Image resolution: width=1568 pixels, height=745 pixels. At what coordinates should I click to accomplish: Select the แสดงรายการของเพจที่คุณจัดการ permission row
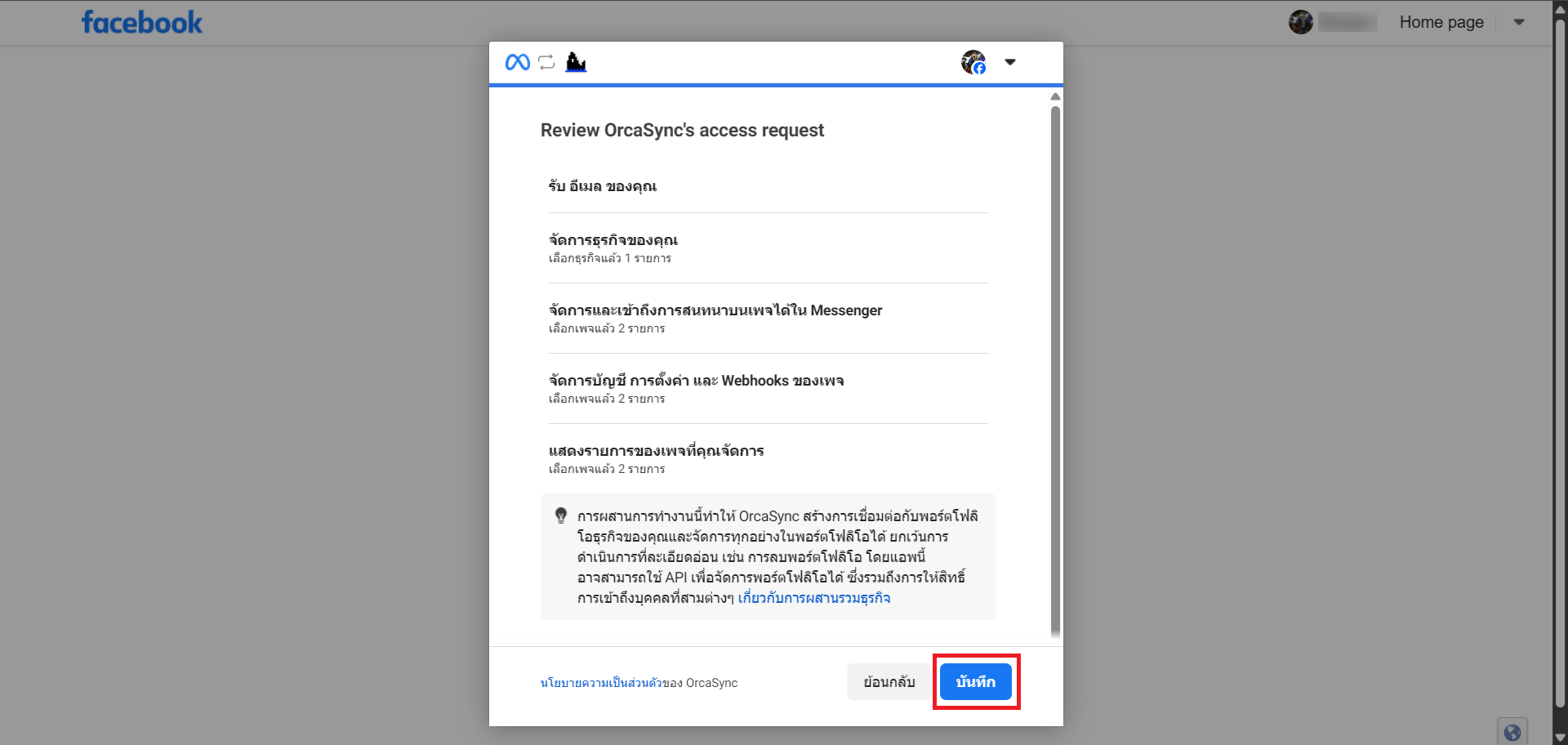[x=768, y=458]
